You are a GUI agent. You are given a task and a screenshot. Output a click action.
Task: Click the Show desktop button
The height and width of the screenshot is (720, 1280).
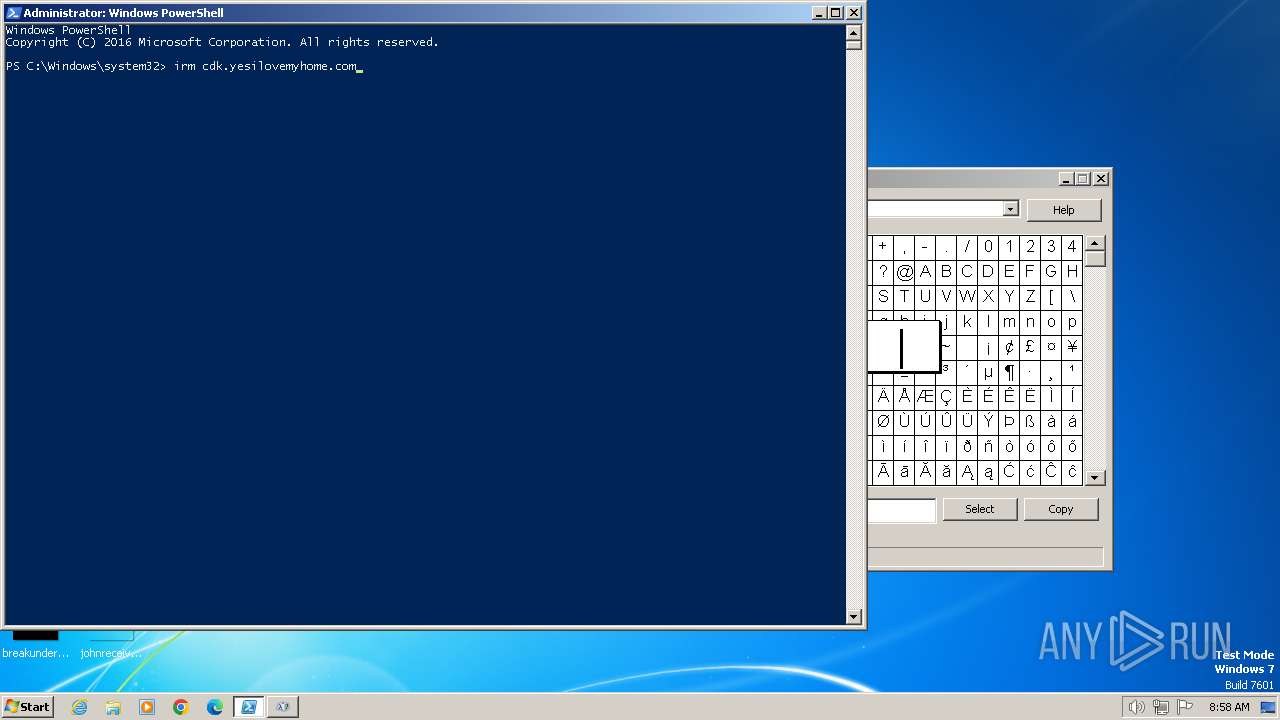pos(1268,707)
